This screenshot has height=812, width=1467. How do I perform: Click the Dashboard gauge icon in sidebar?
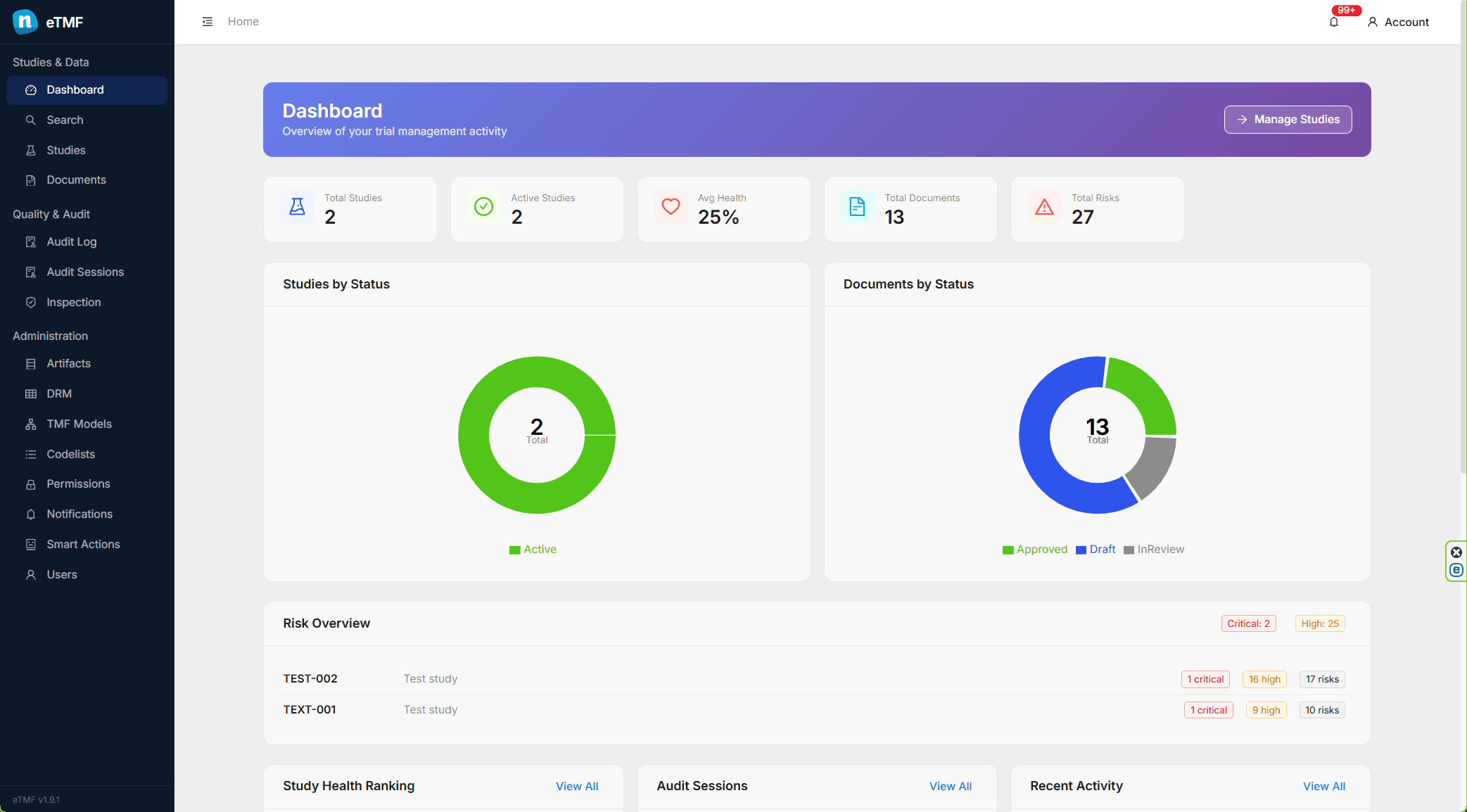[x=31, y=90]
